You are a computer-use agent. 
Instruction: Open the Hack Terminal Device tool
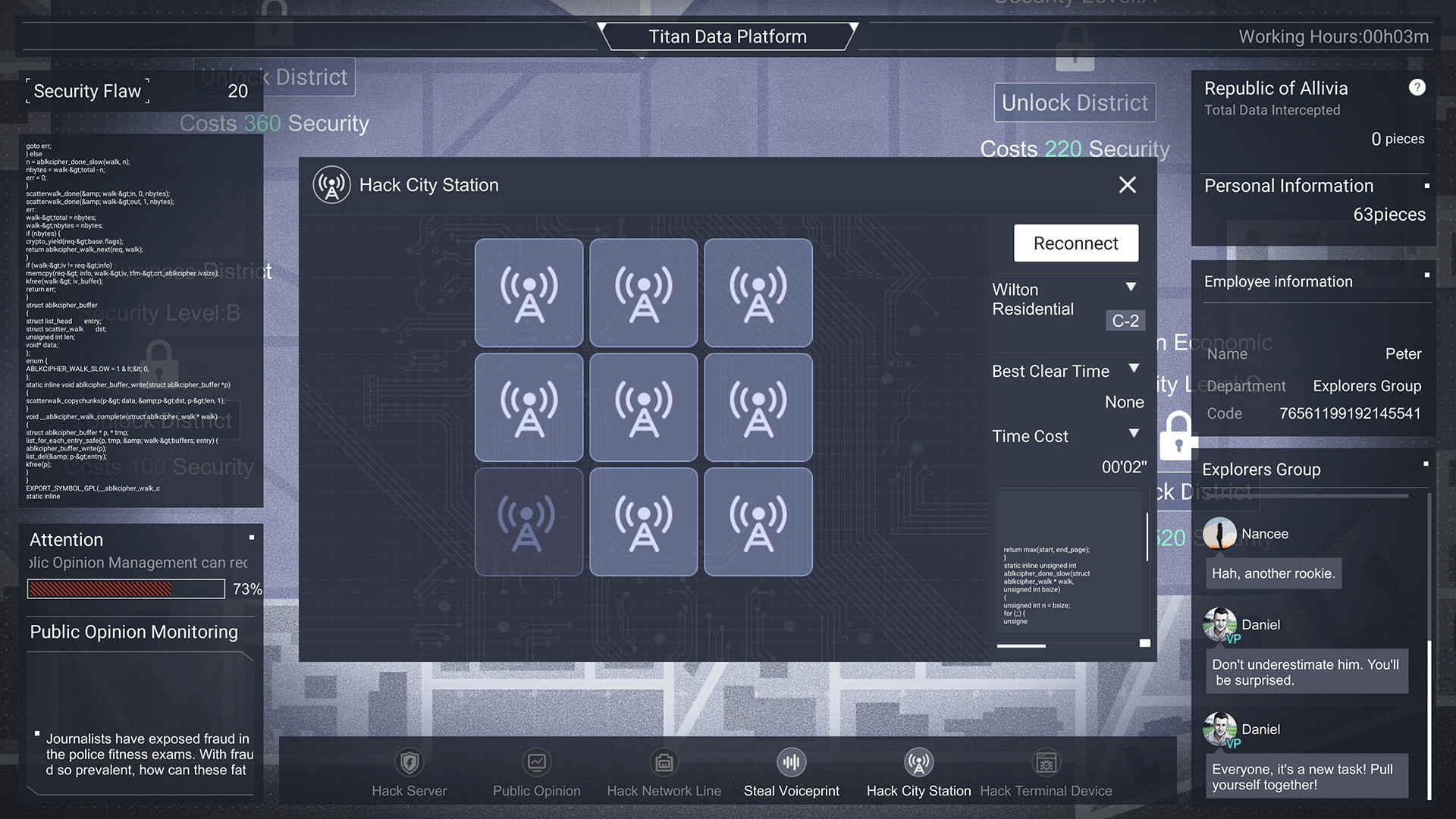[1046, 770]
